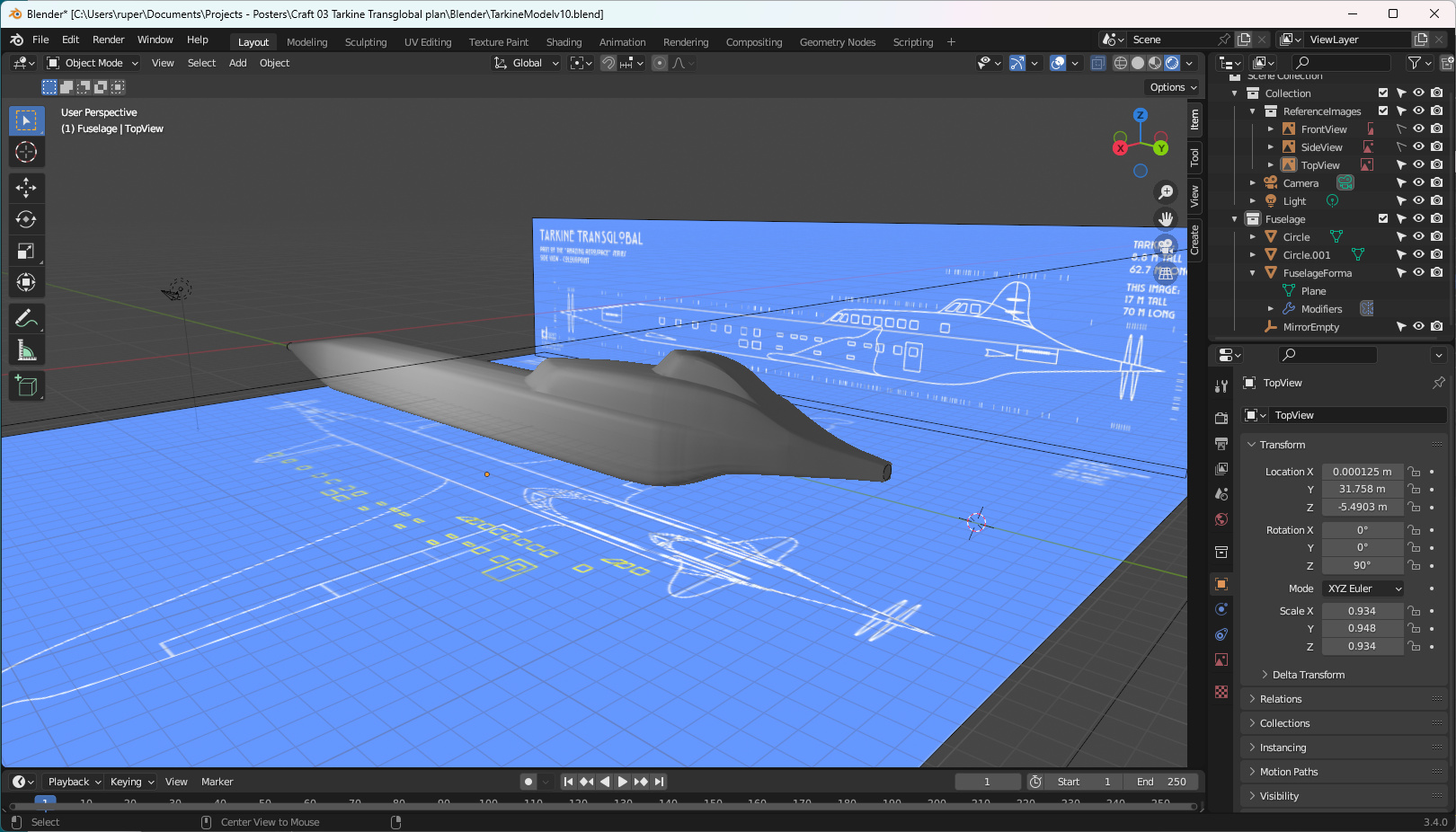The width and height of the screenshot is (1456, 832).
Task: Switch to rendered viewport shading
Action: (x=1172, y=63)
